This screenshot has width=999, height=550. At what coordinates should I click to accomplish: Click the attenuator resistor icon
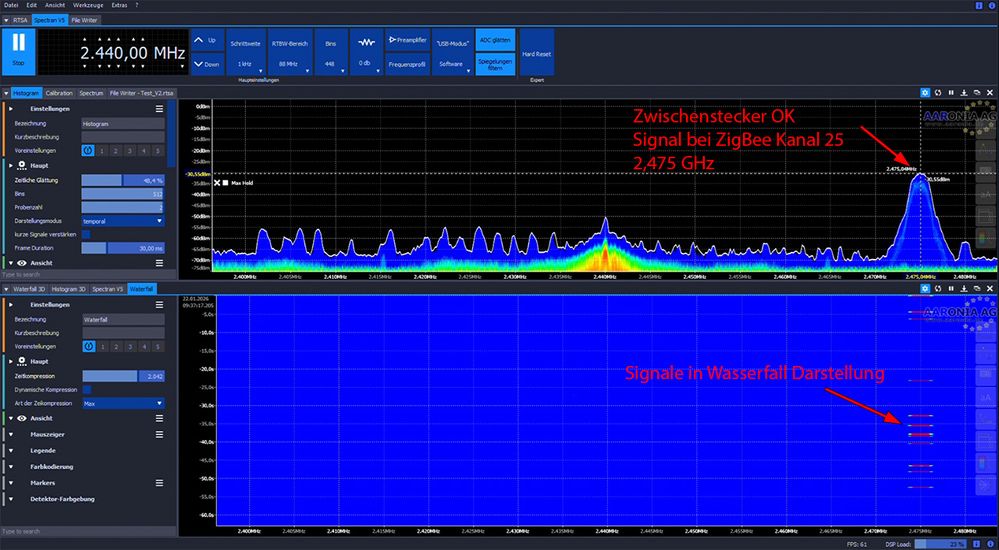pos(366,43)
